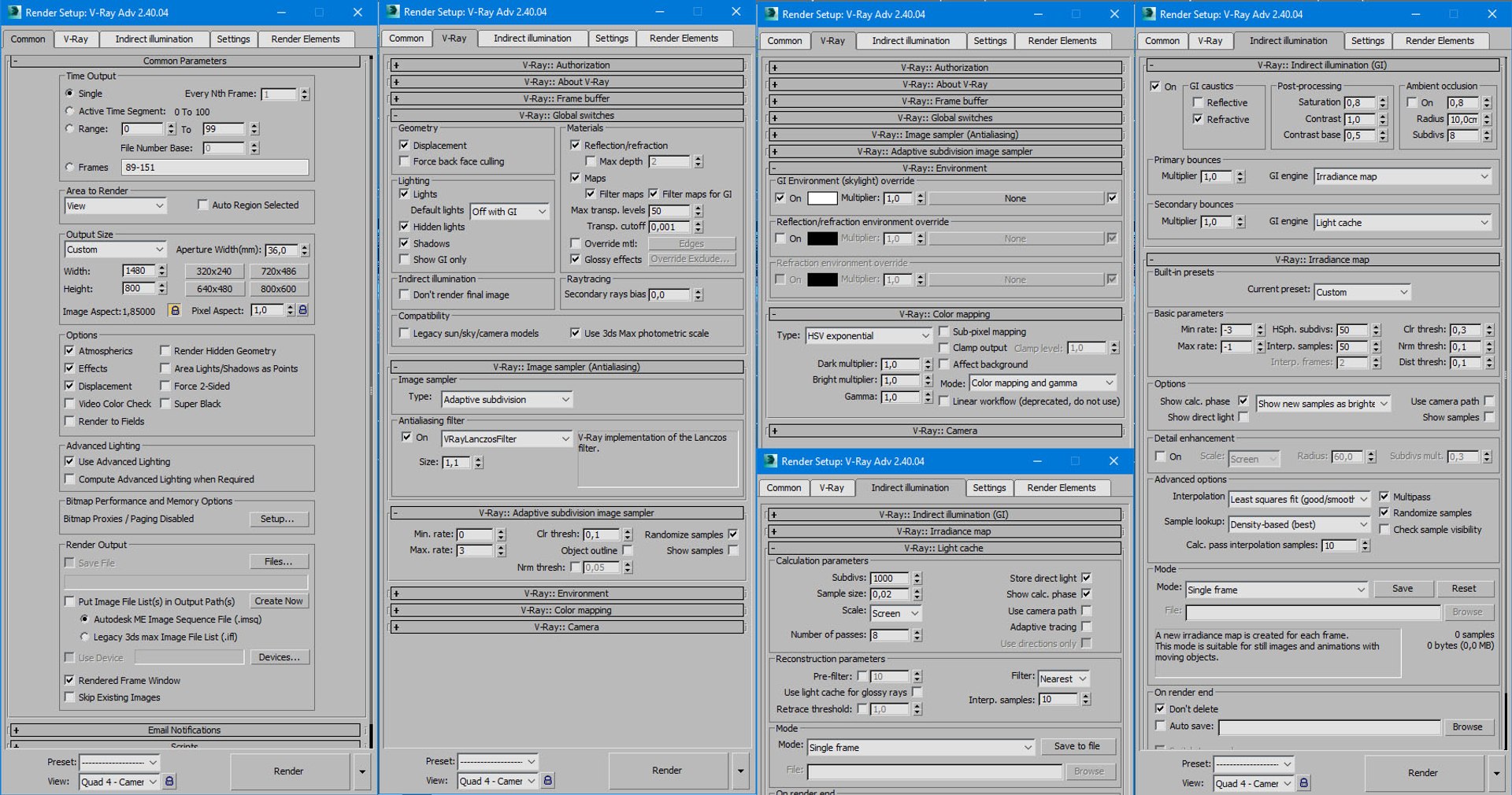Collapse the expanded V-Ray:: Global switches rollout
1512x795 pixels.
tap(566, 115)
